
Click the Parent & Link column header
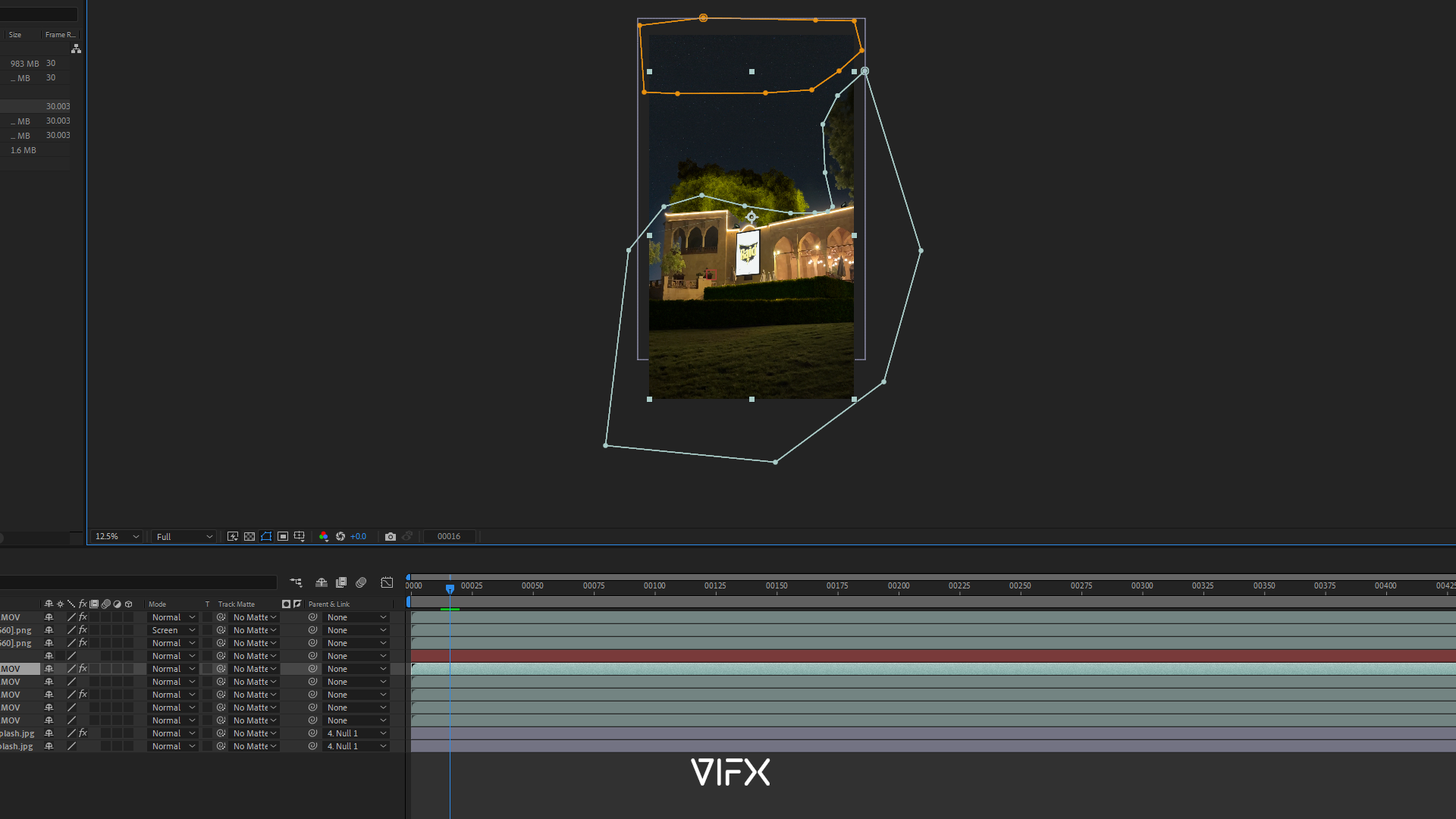[329, 604]
